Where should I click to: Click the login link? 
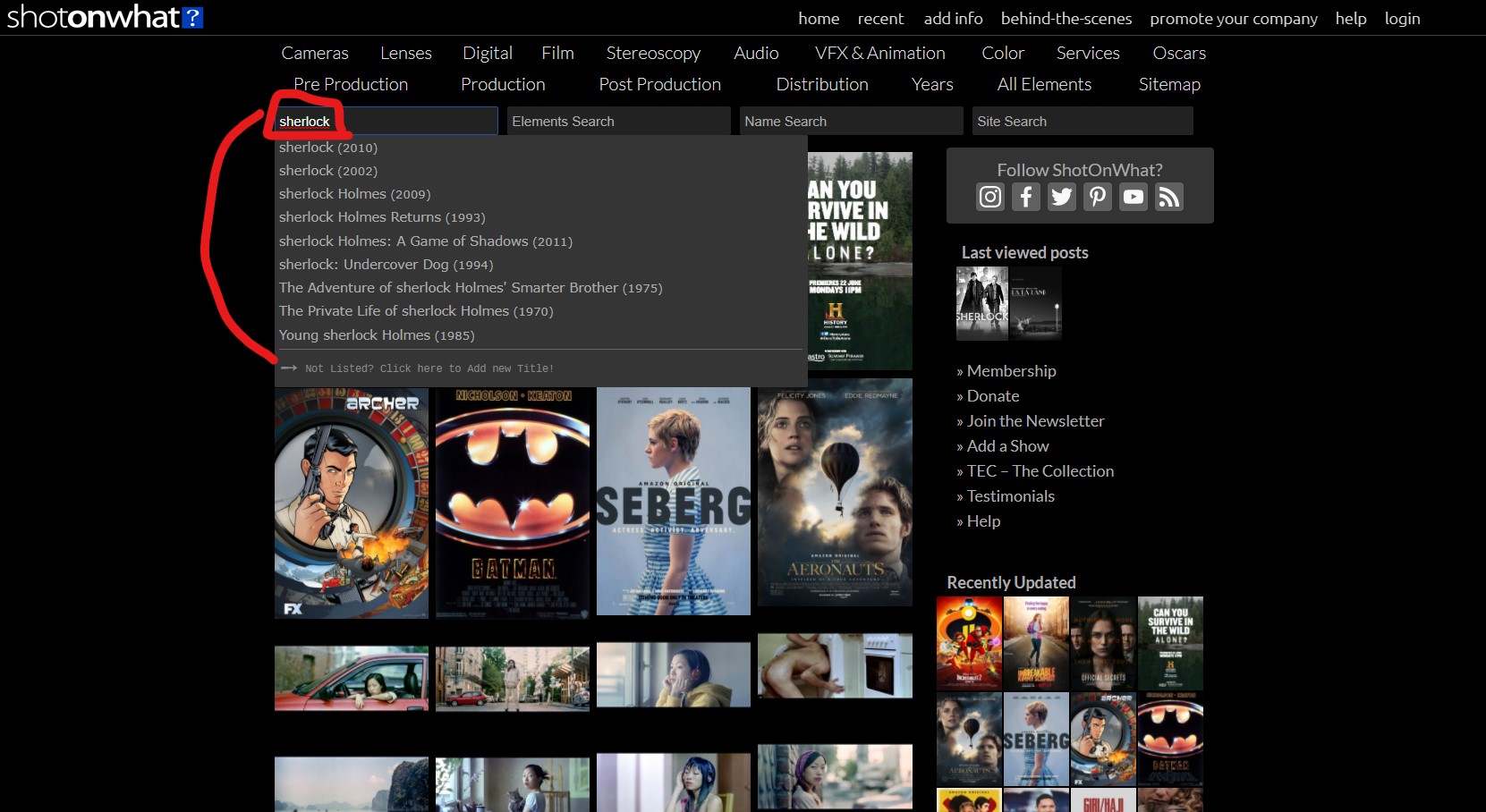tap(1402, 19)
